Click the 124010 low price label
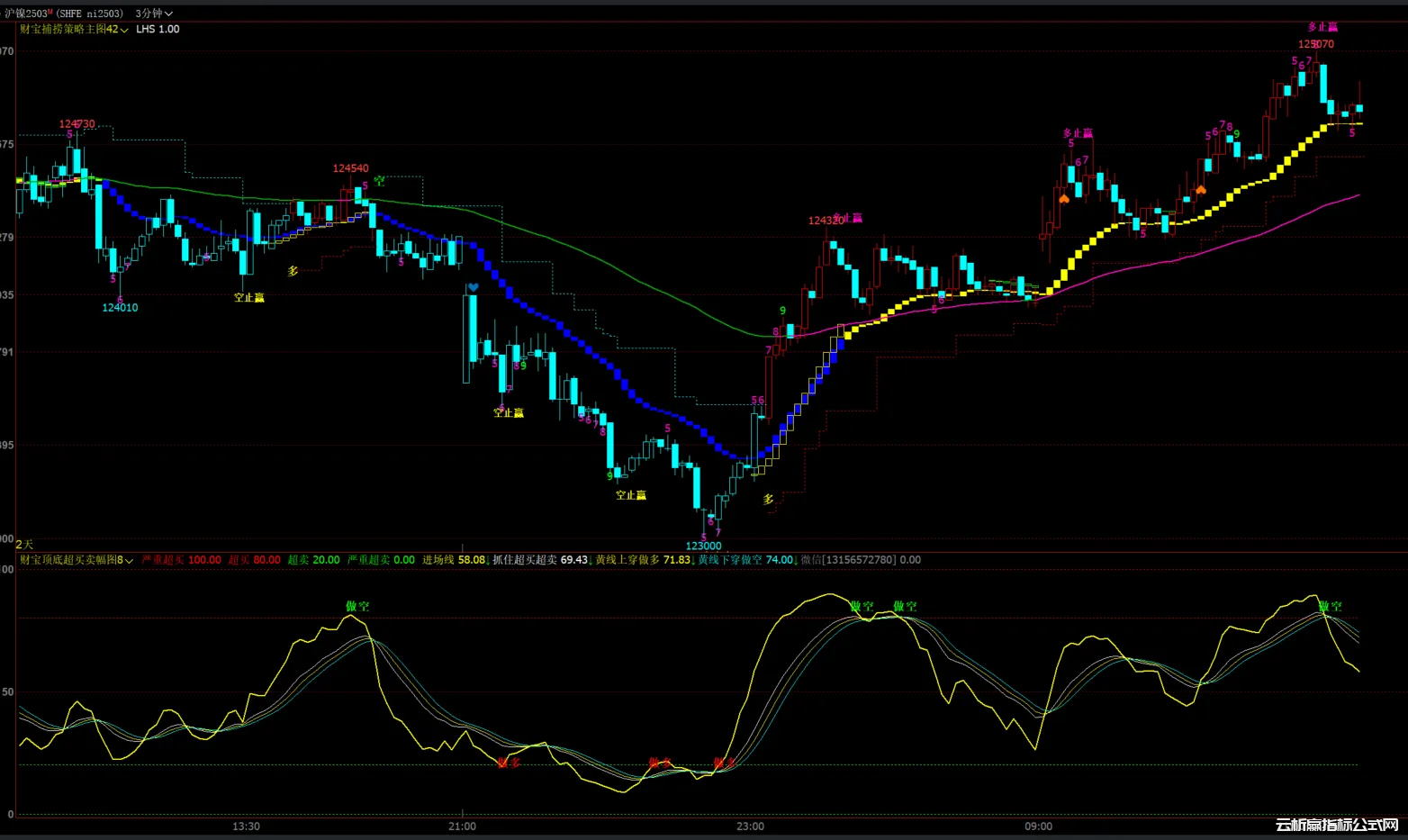The height and width of the screenshot is (840, 1408). (x=120, y=308)
